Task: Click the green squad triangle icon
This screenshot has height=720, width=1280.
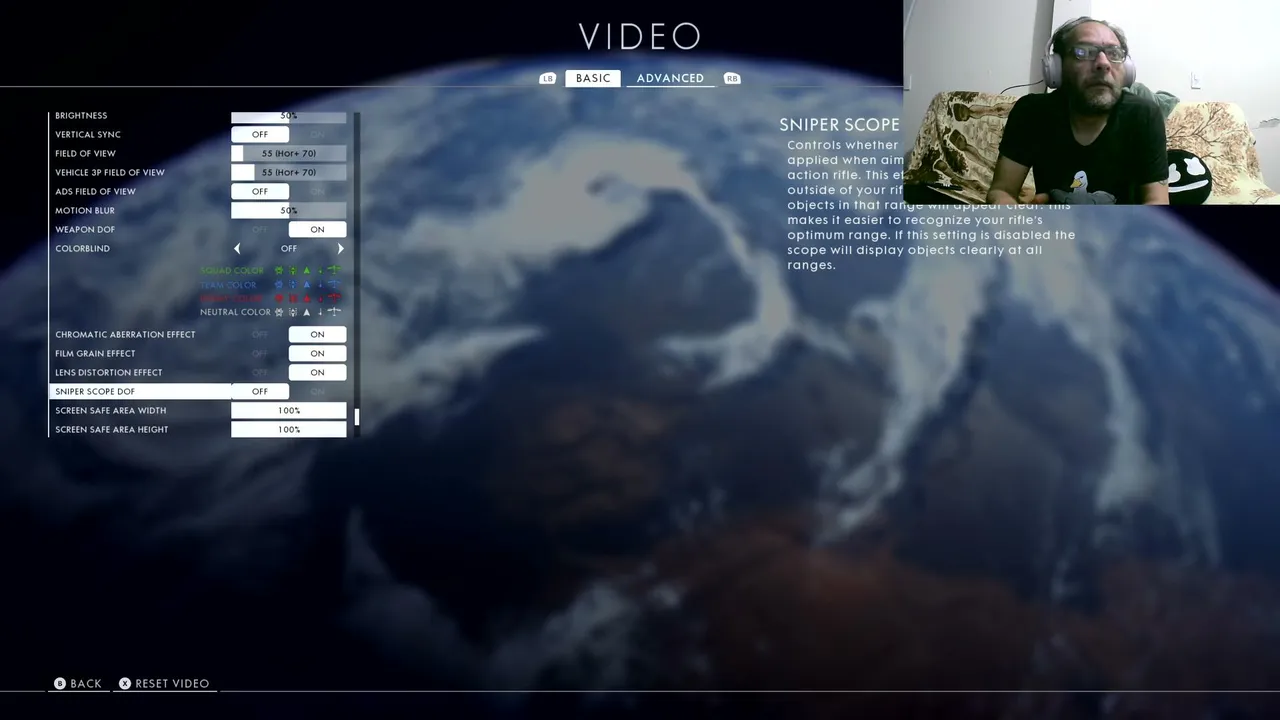Action: 307,270
